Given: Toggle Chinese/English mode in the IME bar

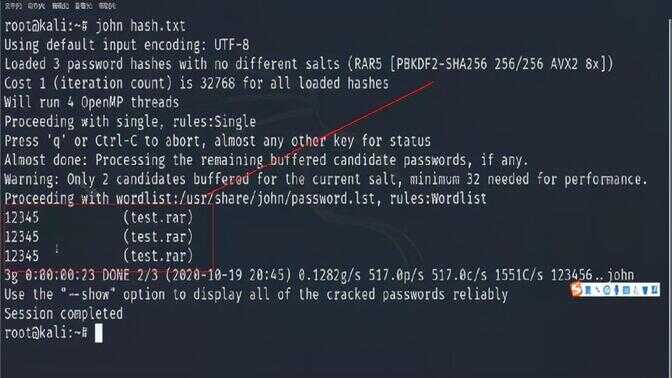Looking at the screenshot, I should (588, 290).
